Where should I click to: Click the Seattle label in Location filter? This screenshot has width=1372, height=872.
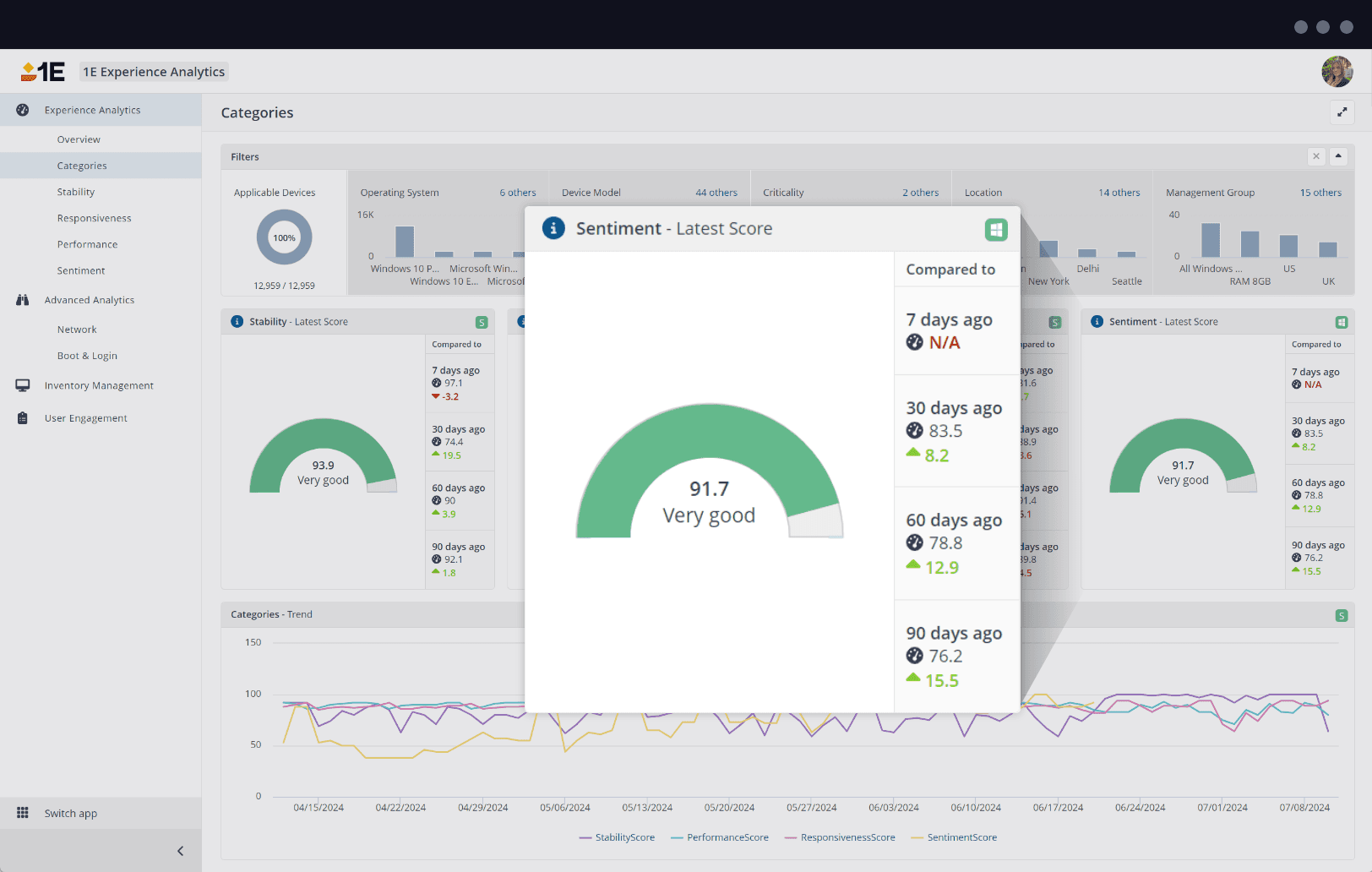[x=1127, y=281]
